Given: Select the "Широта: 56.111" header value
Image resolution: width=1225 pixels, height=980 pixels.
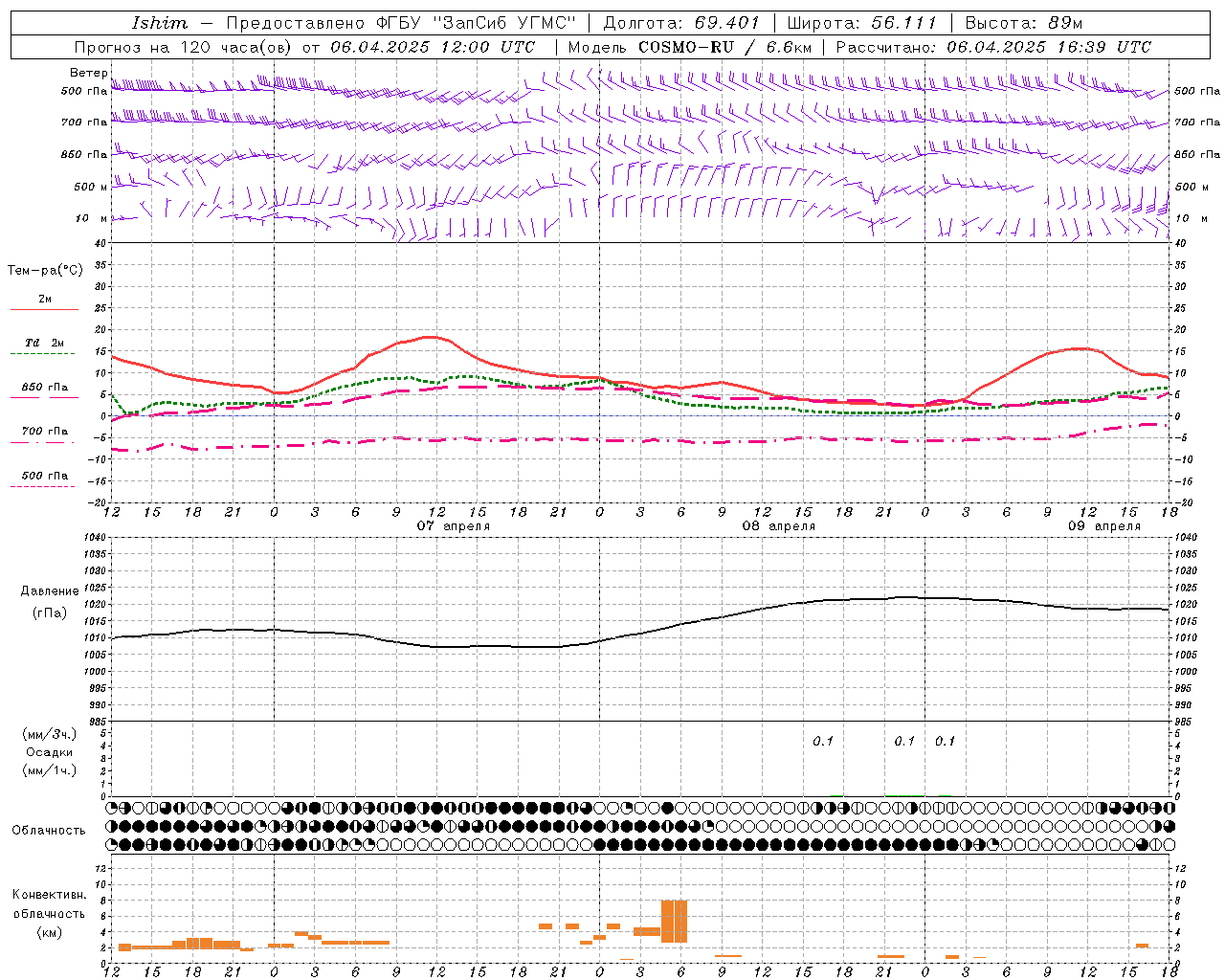Looking at the screenshot, I should [861, 23].
